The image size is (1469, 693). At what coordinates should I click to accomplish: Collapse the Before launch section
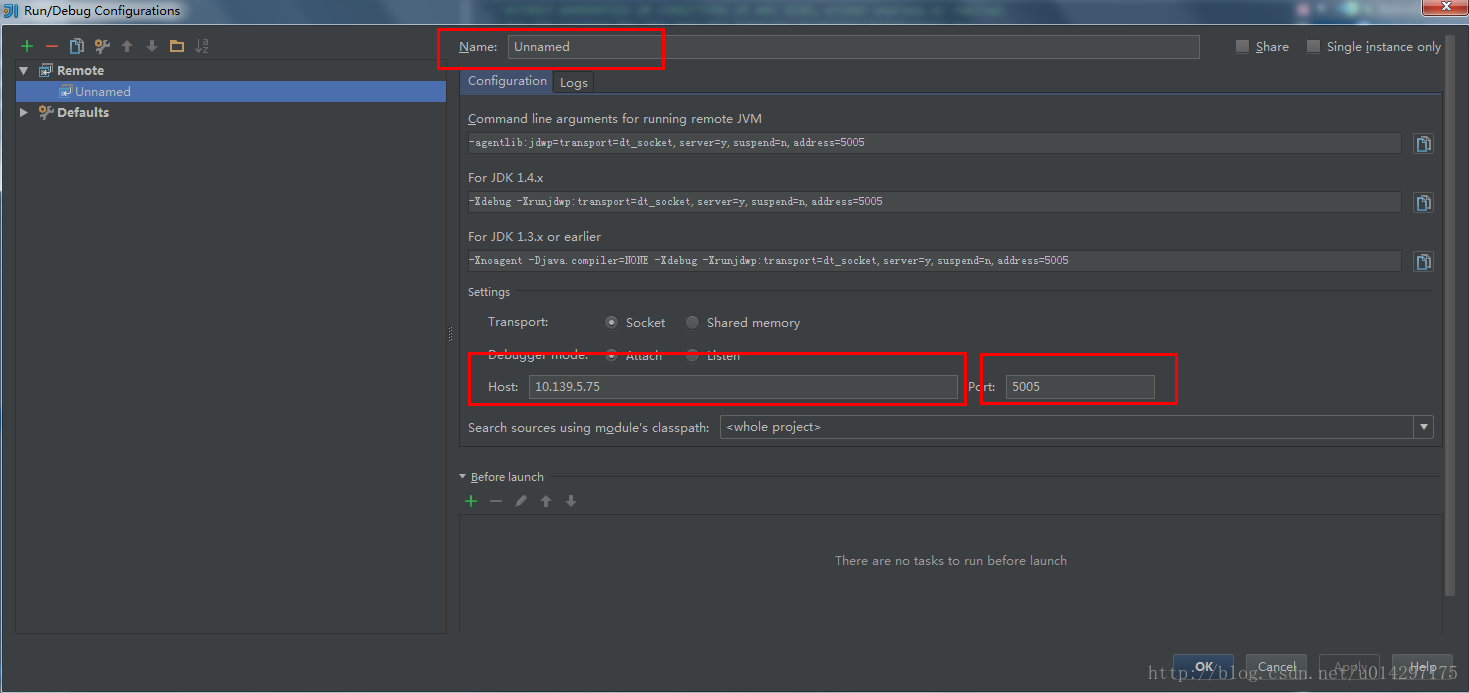pyautogui.click(x=463, y=477)
